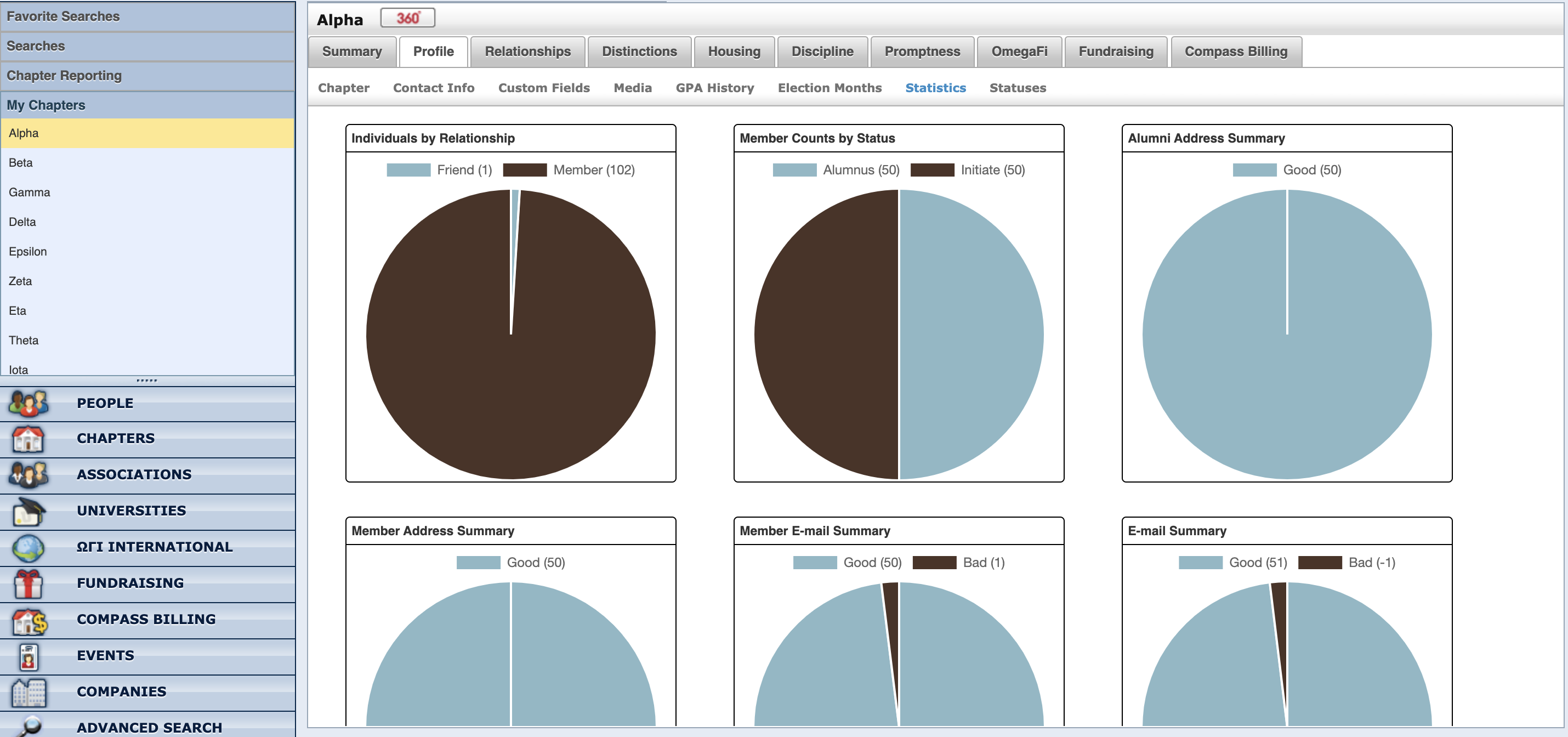This screenshot has width=1568, height=737.
Task: Toggle Member Address Good (50) legend swatch
Action: coord(479,562)
